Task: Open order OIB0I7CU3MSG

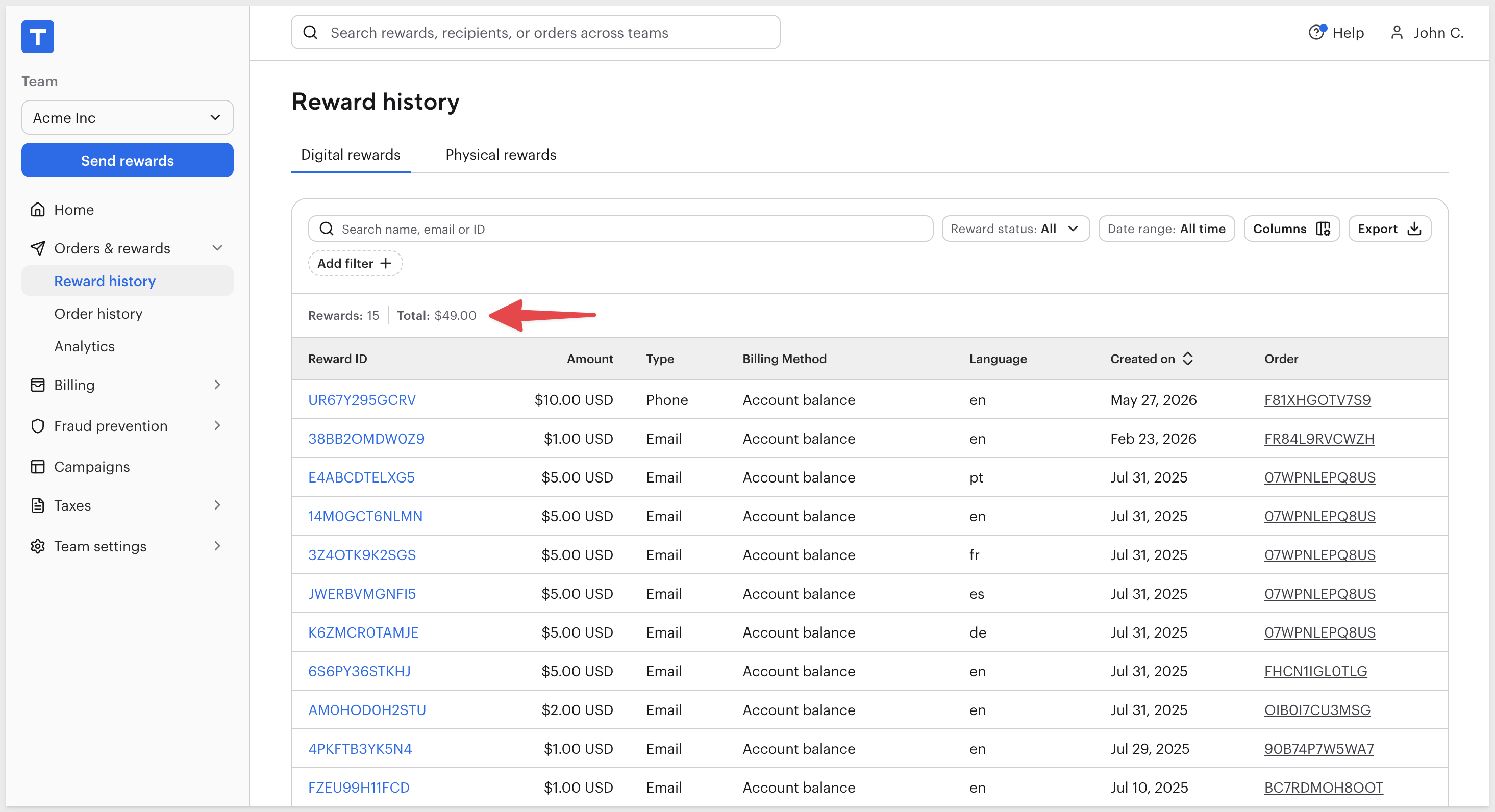Action: [x=1317, y=711]
